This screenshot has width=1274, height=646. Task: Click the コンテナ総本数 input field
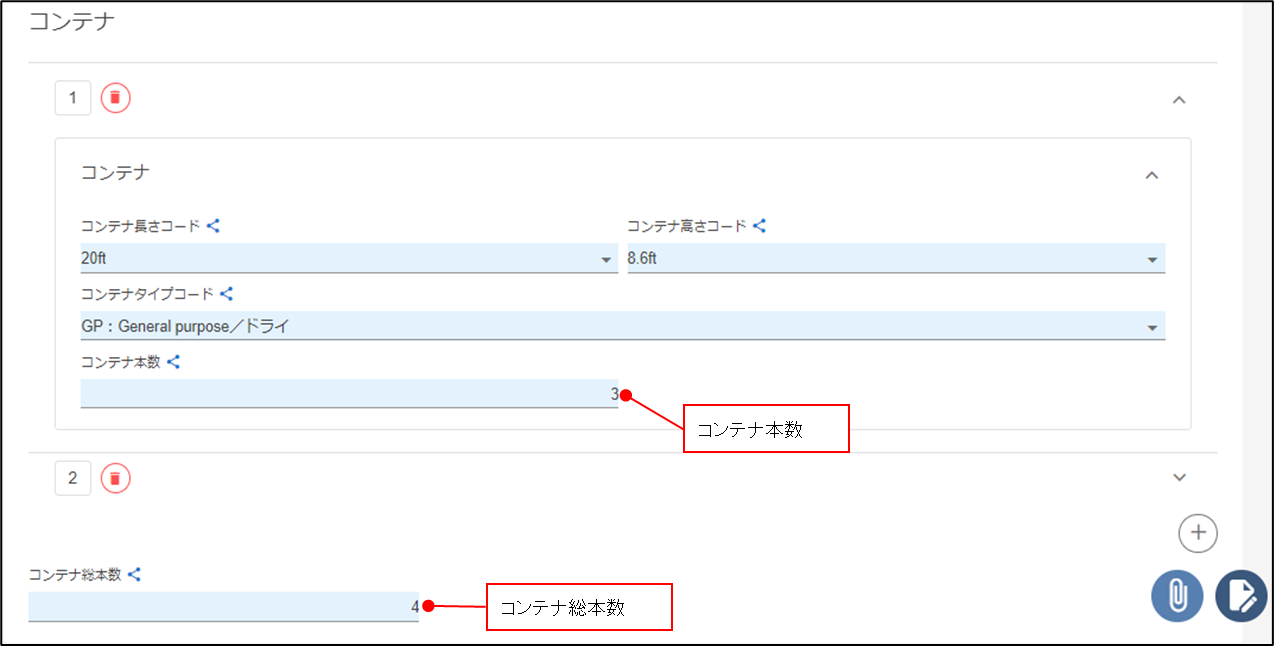pos(222,606)
